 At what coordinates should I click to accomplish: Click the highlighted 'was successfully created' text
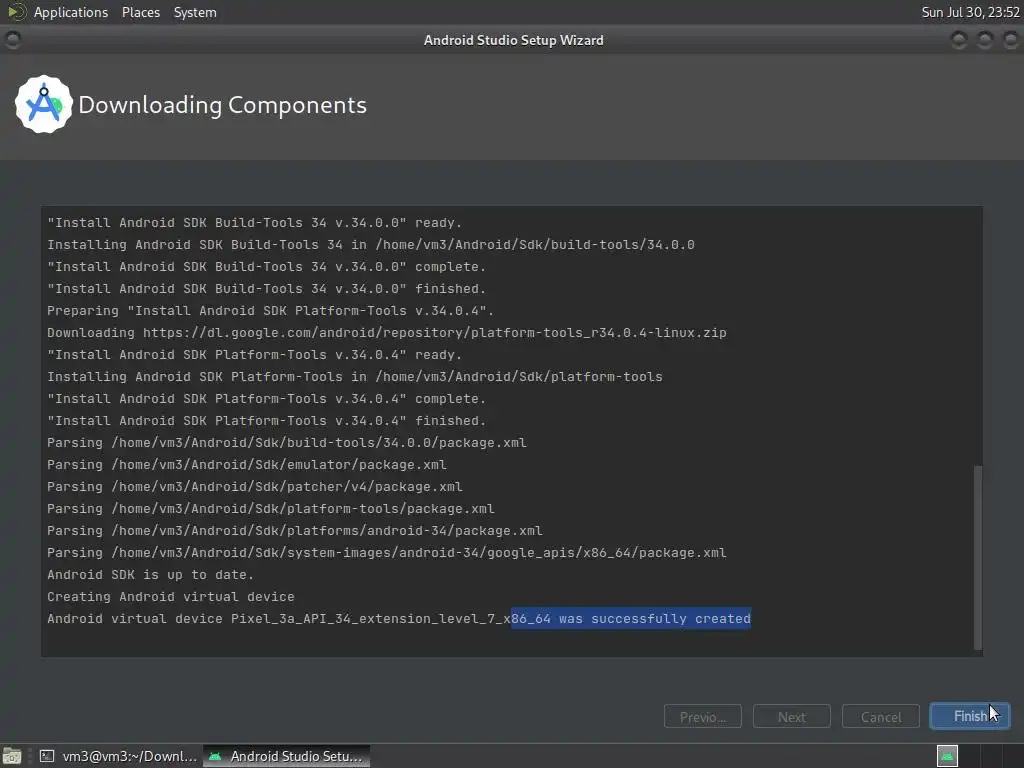(655, 618)
